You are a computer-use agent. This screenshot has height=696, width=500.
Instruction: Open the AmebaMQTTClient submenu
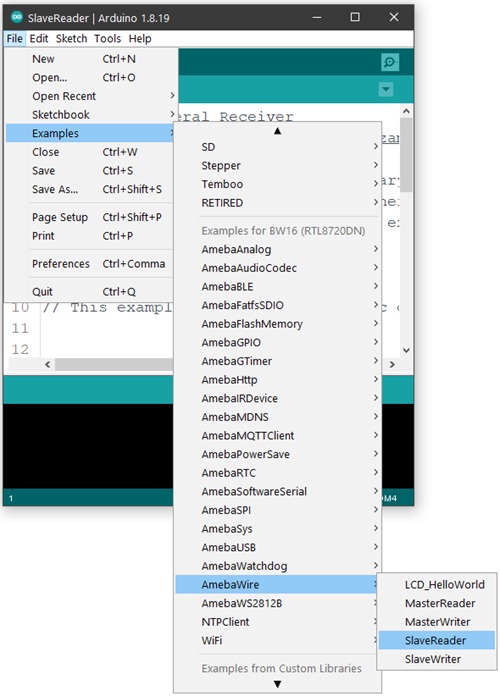pyautogui.click(x=278, y=436)
